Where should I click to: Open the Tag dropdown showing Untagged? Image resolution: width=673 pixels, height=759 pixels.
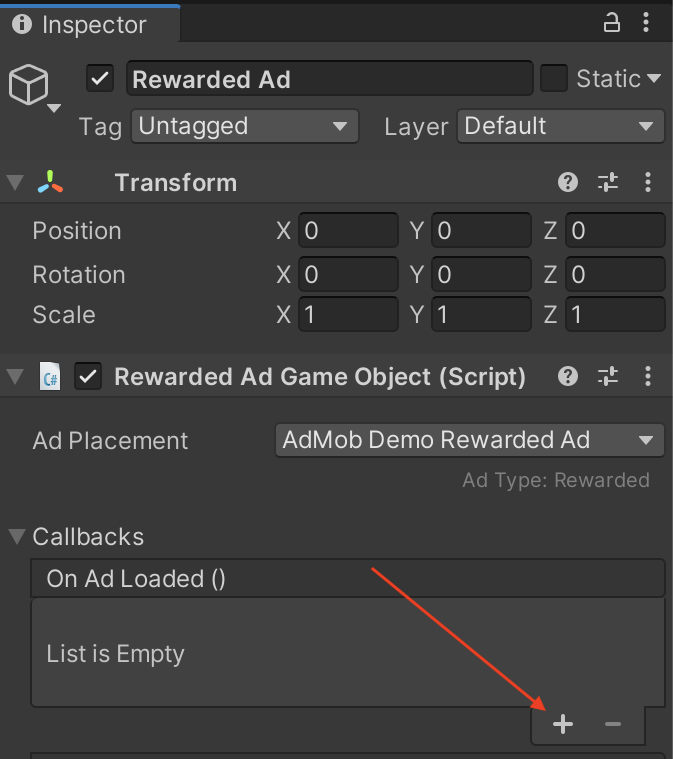point(245,126)
